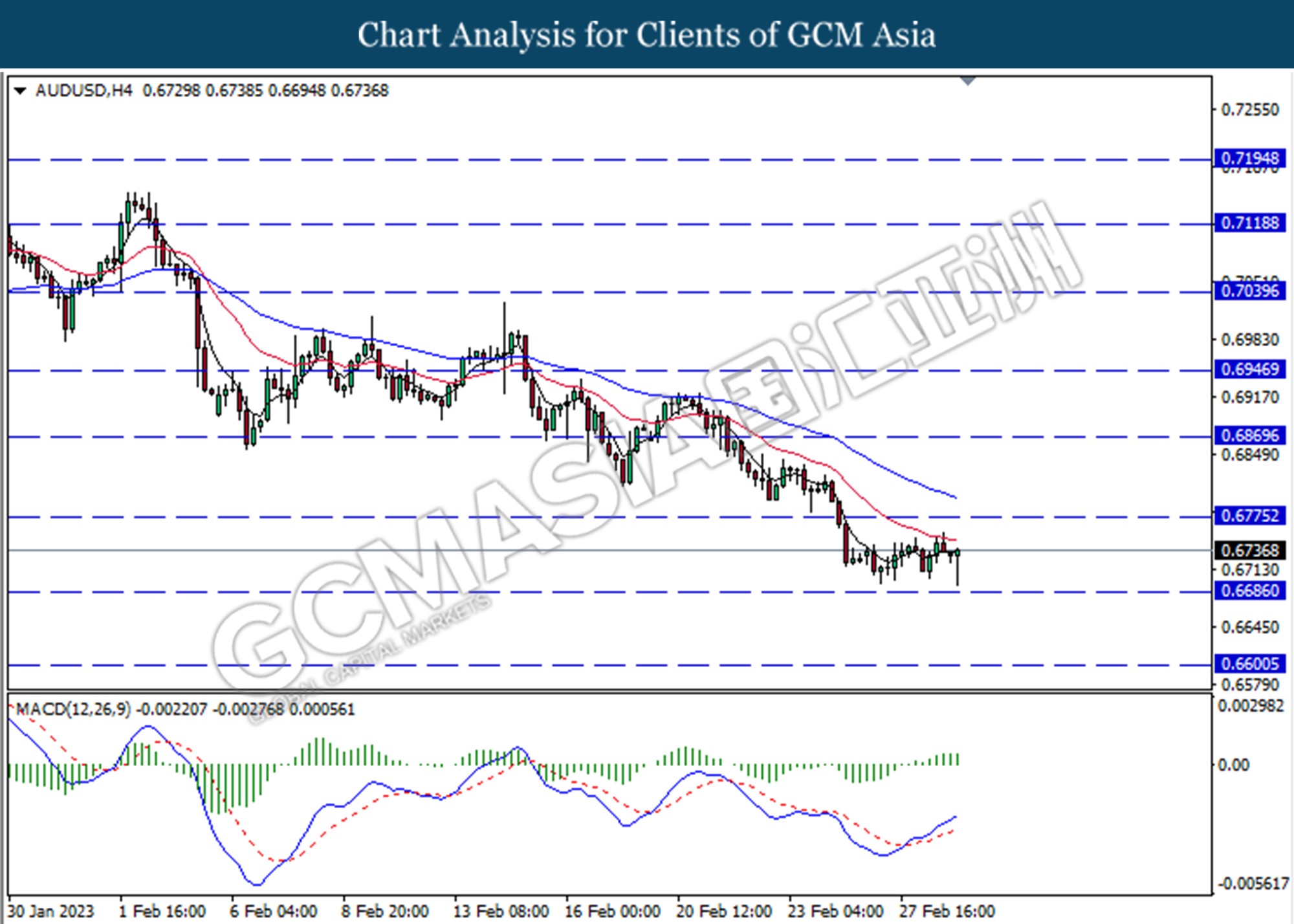Click the Chart Analysis for Clients title
Screen dimensions: 1294x924
(x=647, y=35)
